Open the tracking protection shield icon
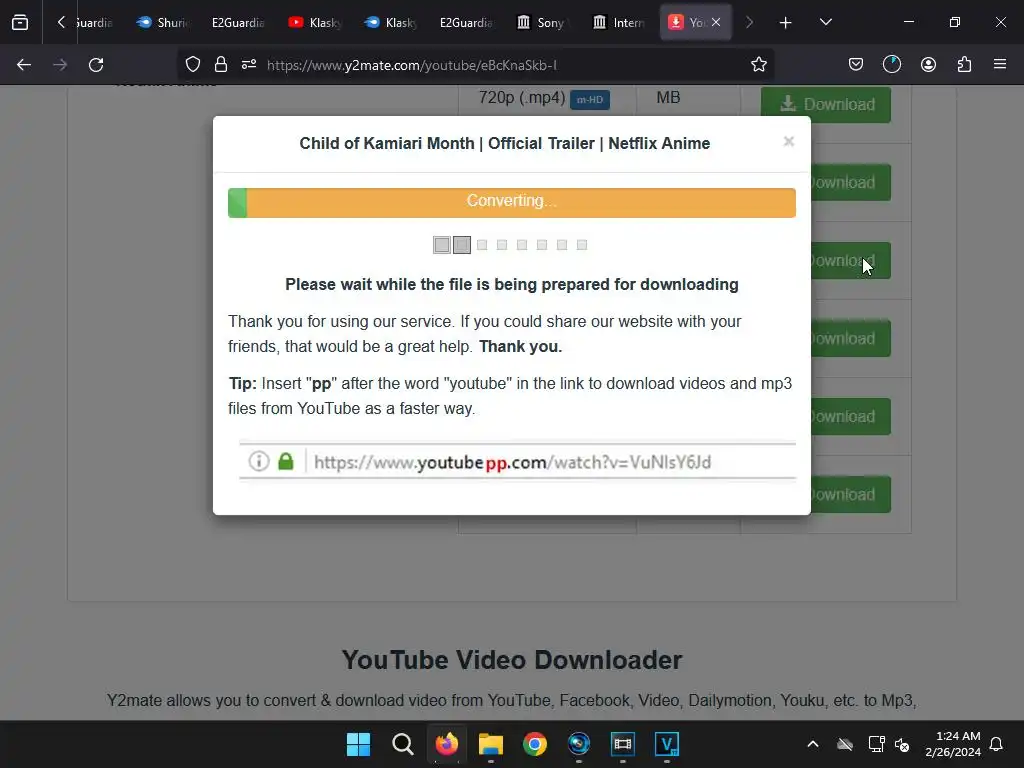The height and width of the screenshot is (768, 1024). [193, 64]
